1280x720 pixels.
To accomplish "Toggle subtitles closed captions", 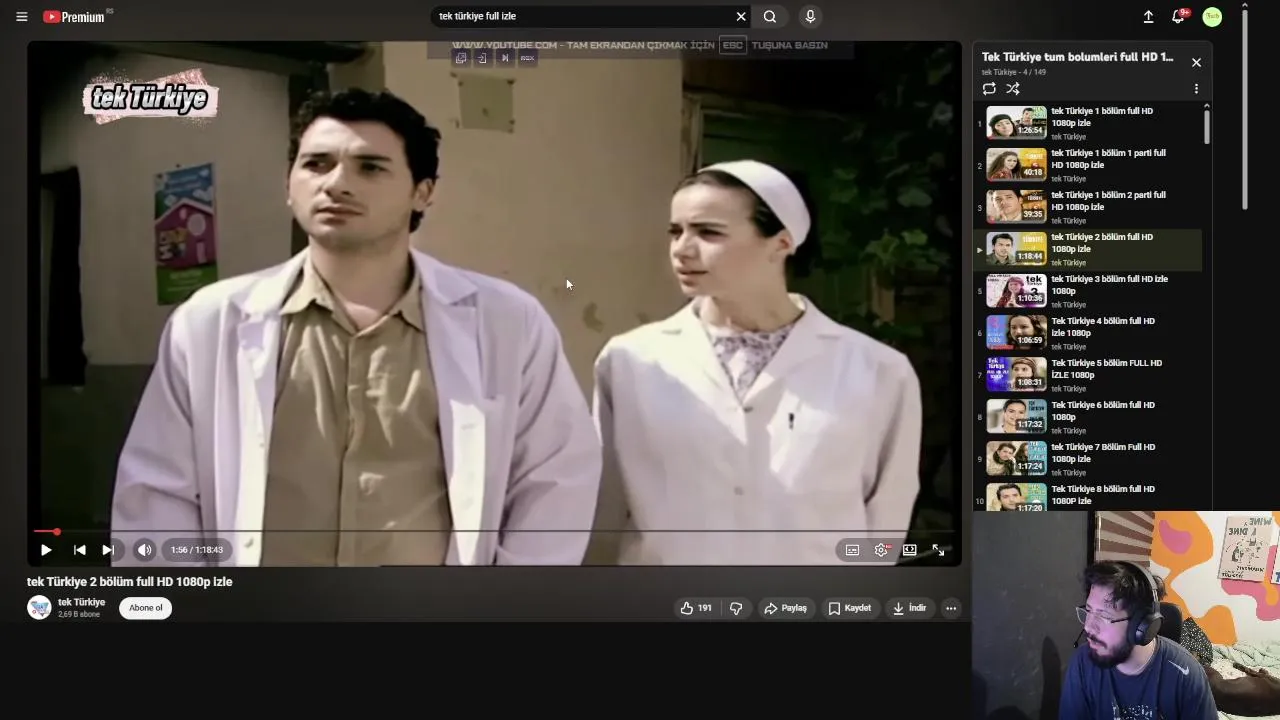I will [852, 550].
